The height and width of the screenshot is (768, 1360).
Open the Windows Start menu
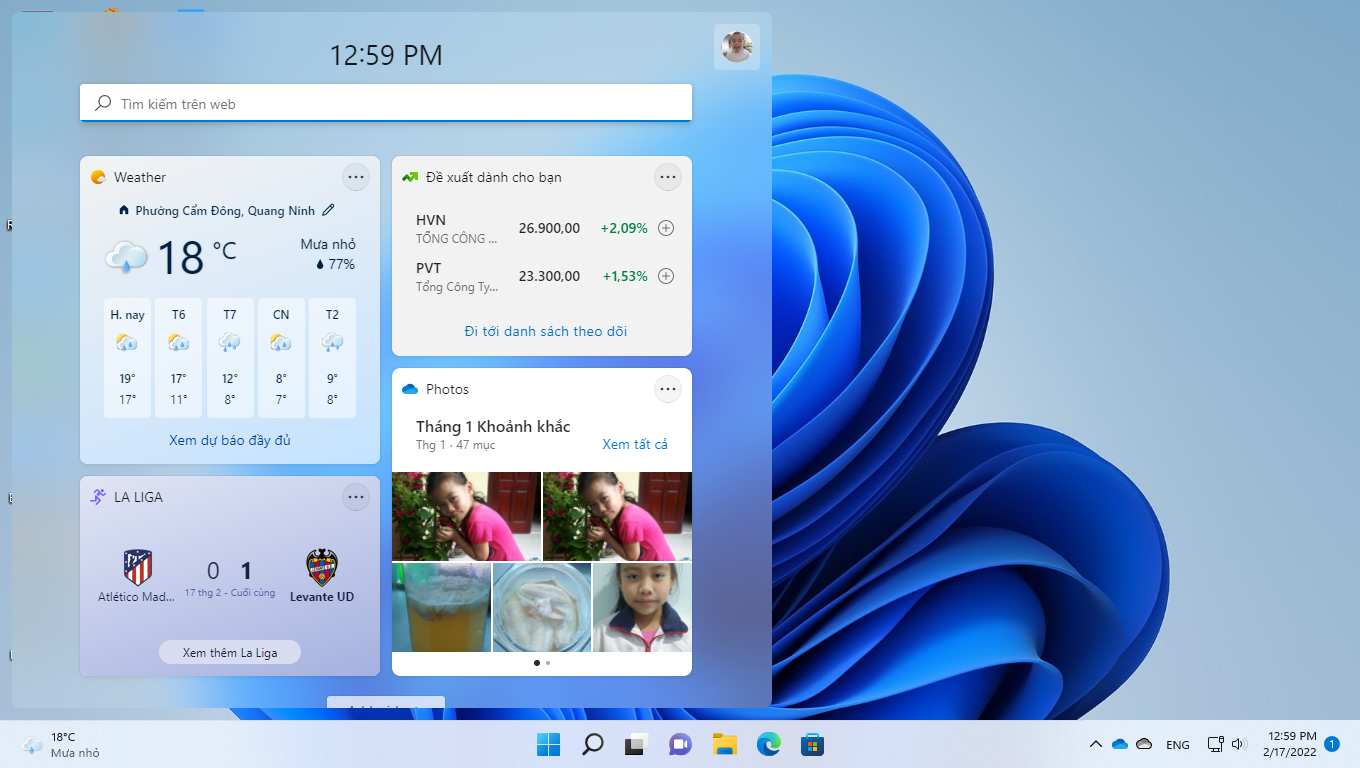click(x=548, y=744)
